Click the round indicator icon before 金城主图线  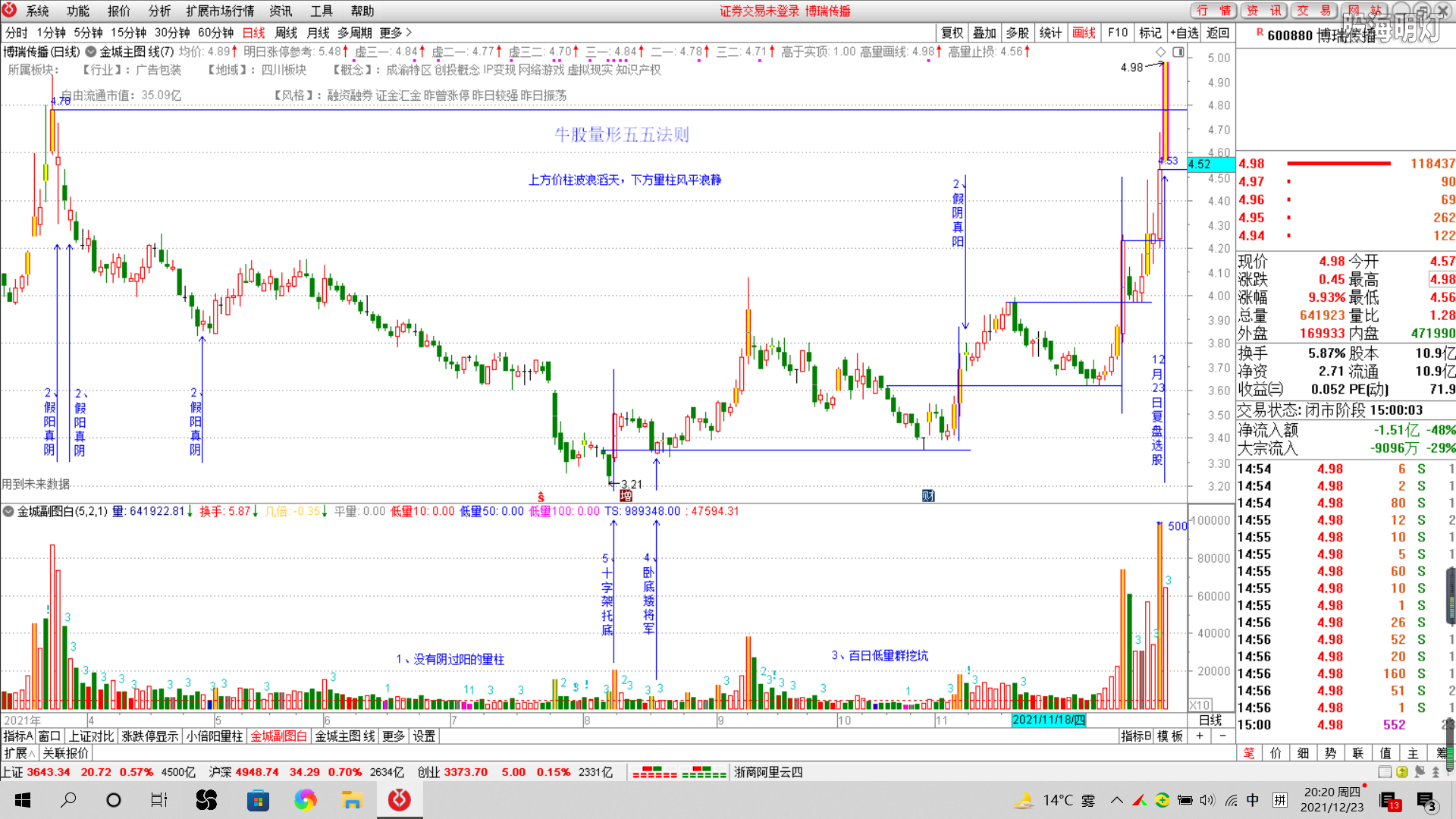tap(91, 52)
